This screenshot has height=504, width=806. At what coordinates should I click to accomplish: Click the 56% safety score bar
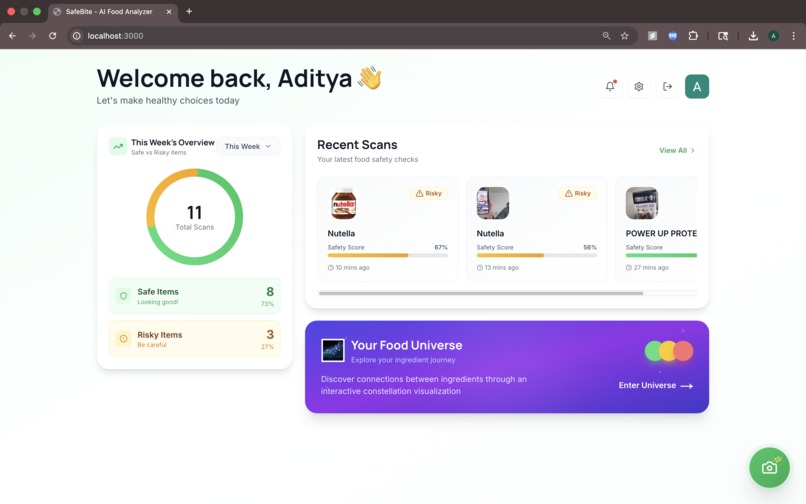click(537, 255)
